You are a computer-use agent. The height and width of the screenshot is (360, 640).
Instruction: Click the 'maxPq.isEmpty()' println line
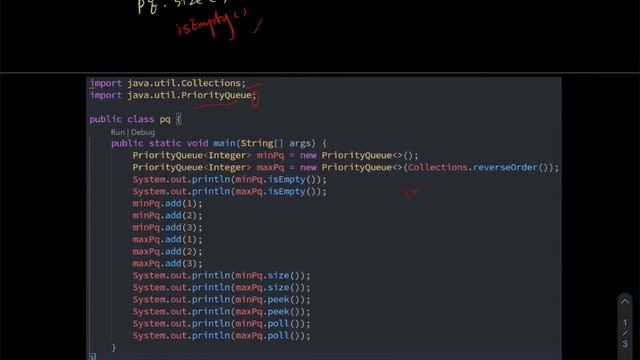[x=229, y=191]
